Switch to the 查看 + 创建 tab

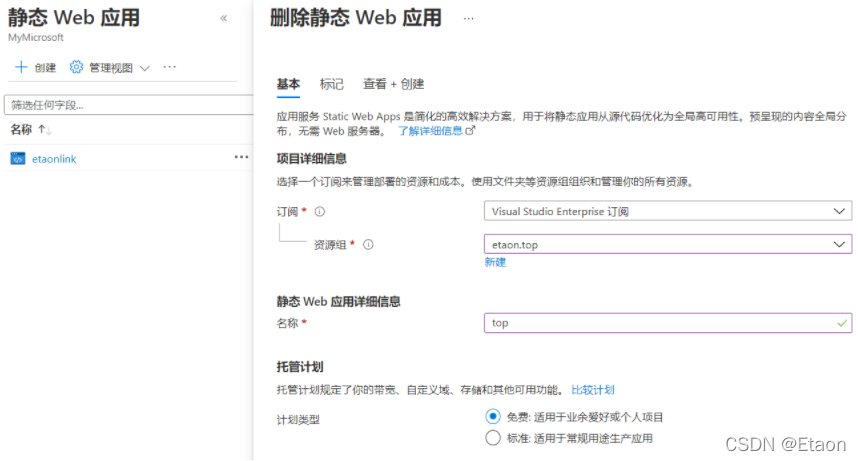tap(393, 84)
